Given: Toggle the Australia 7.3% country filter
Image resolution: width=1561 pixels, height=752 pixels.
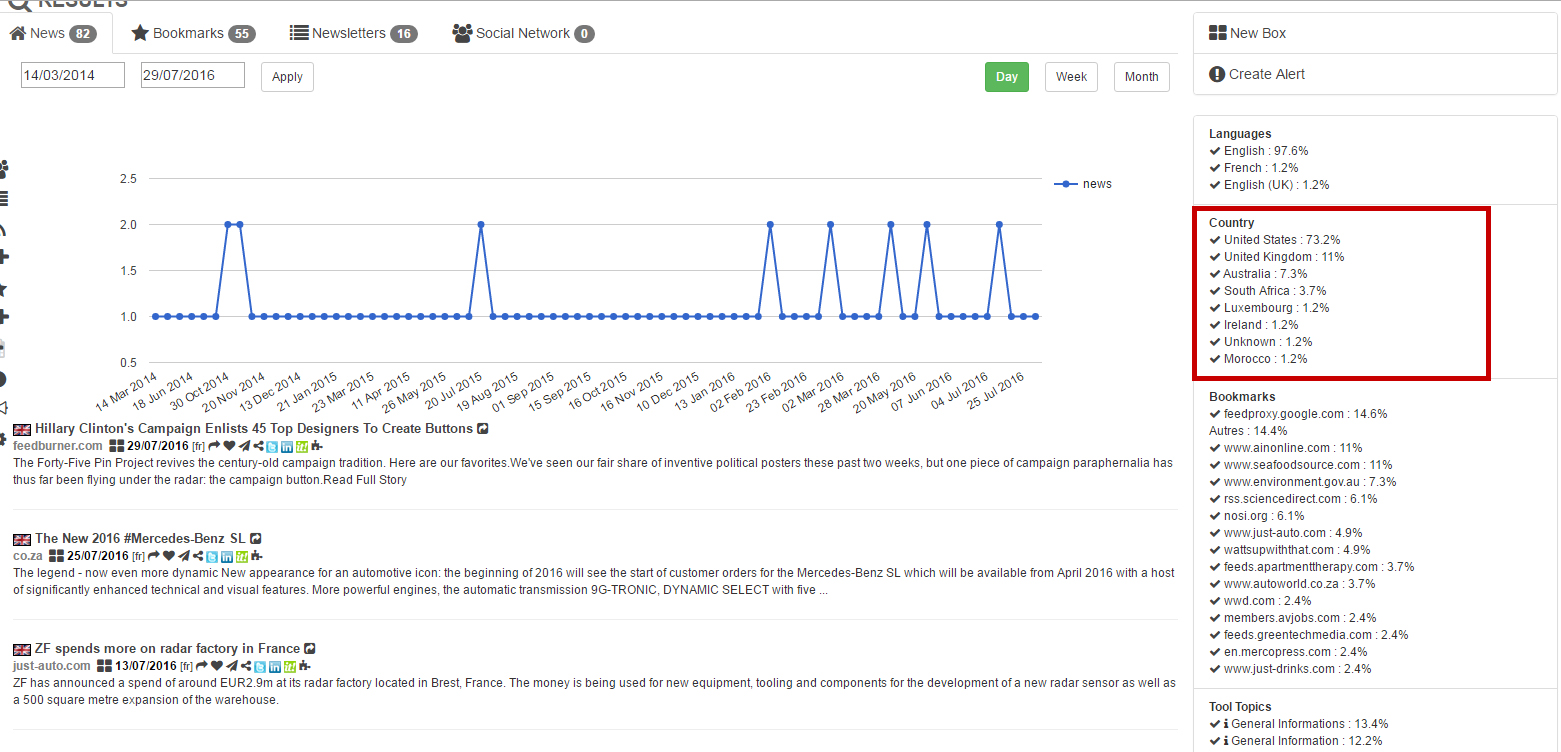Looking at the screenshot, I should click(1258, 274).
